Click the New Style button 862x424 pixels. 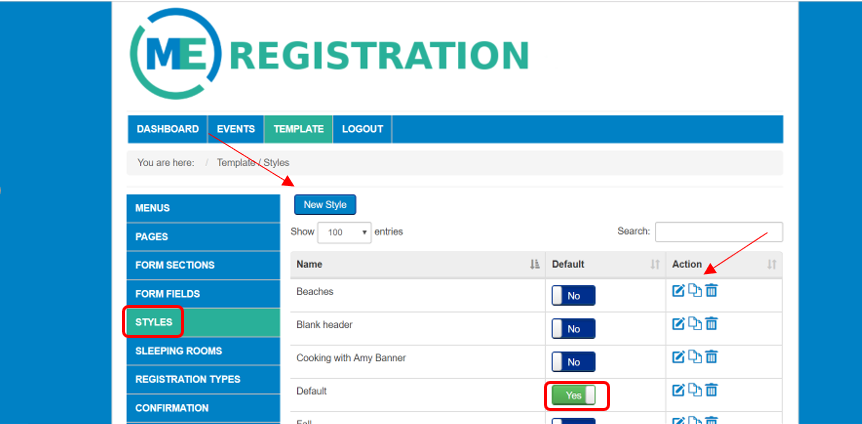coord(325,204)
